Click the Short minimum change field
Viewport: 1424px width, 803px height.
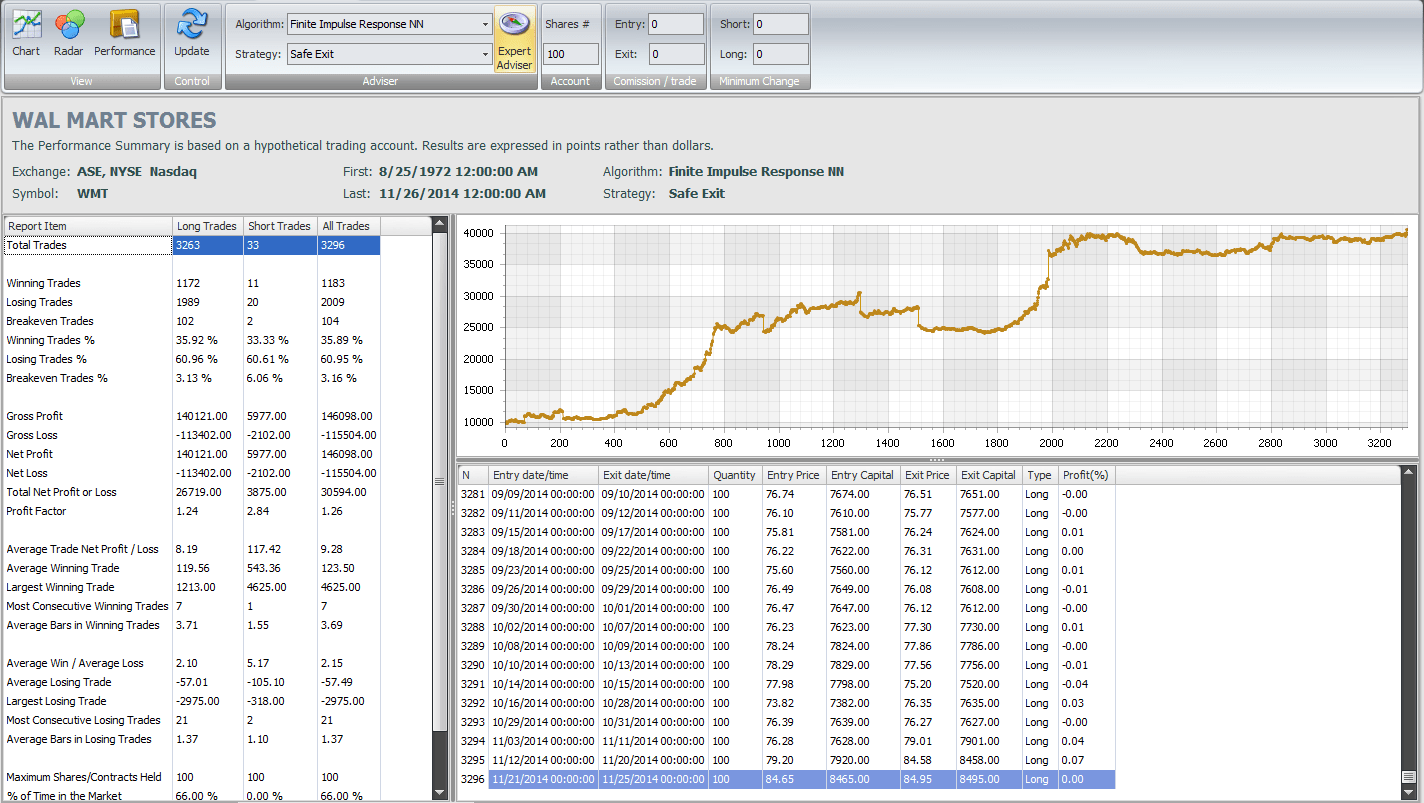[x=781, y=24]
